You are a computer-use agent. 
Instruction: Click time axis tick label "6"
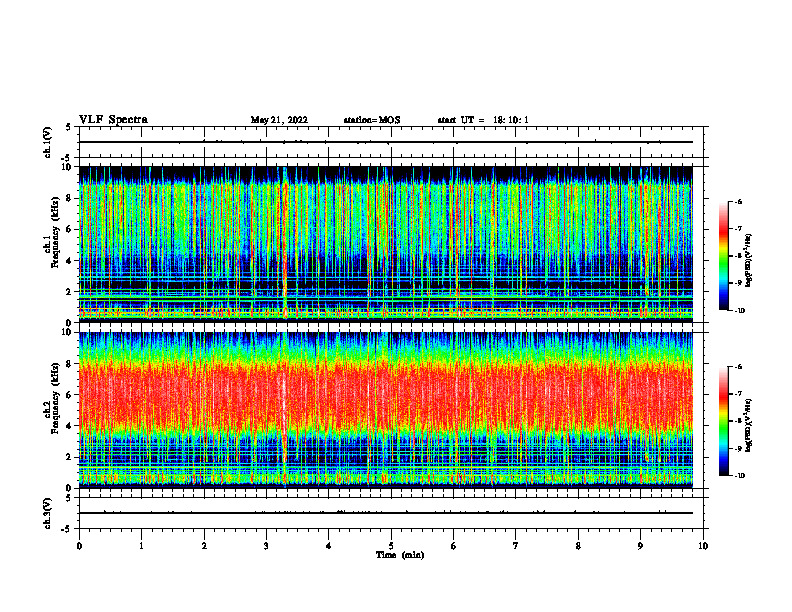(x=454, y=546)
